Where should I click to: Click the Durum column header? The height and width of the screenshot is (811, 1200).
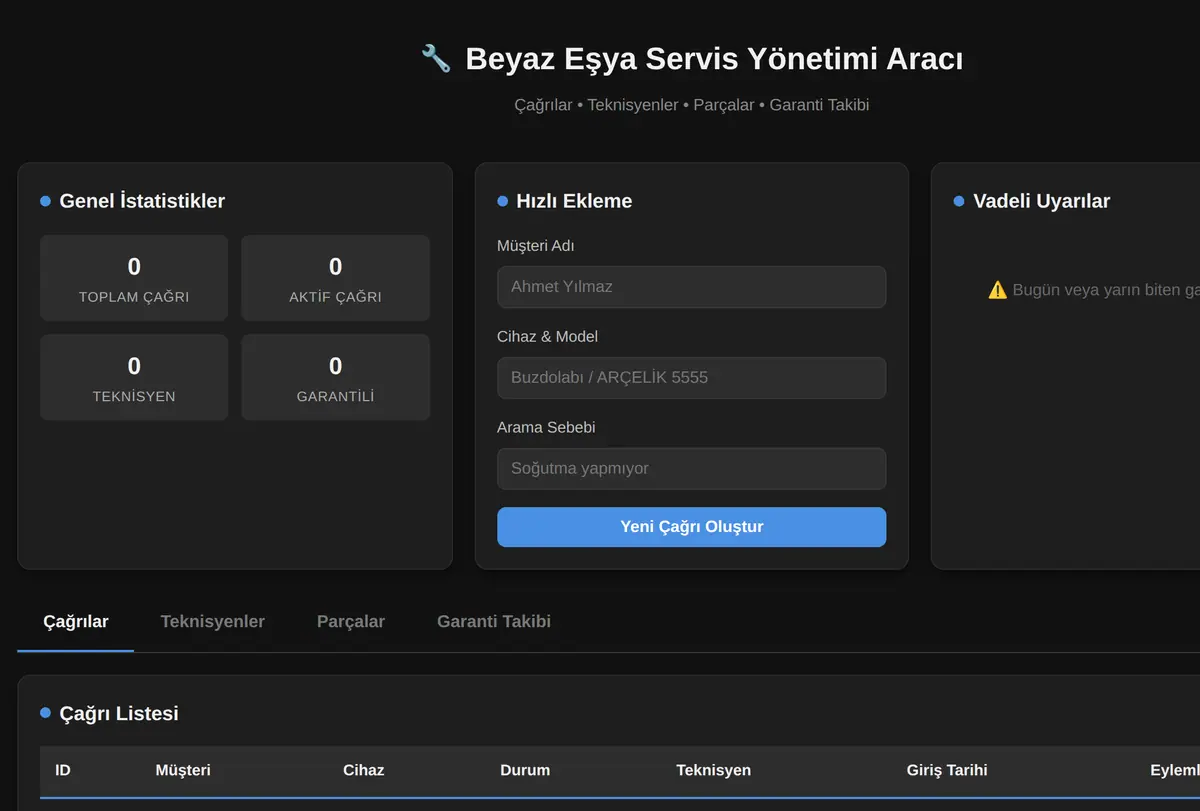pyautogui.click(x=525, y=770)
